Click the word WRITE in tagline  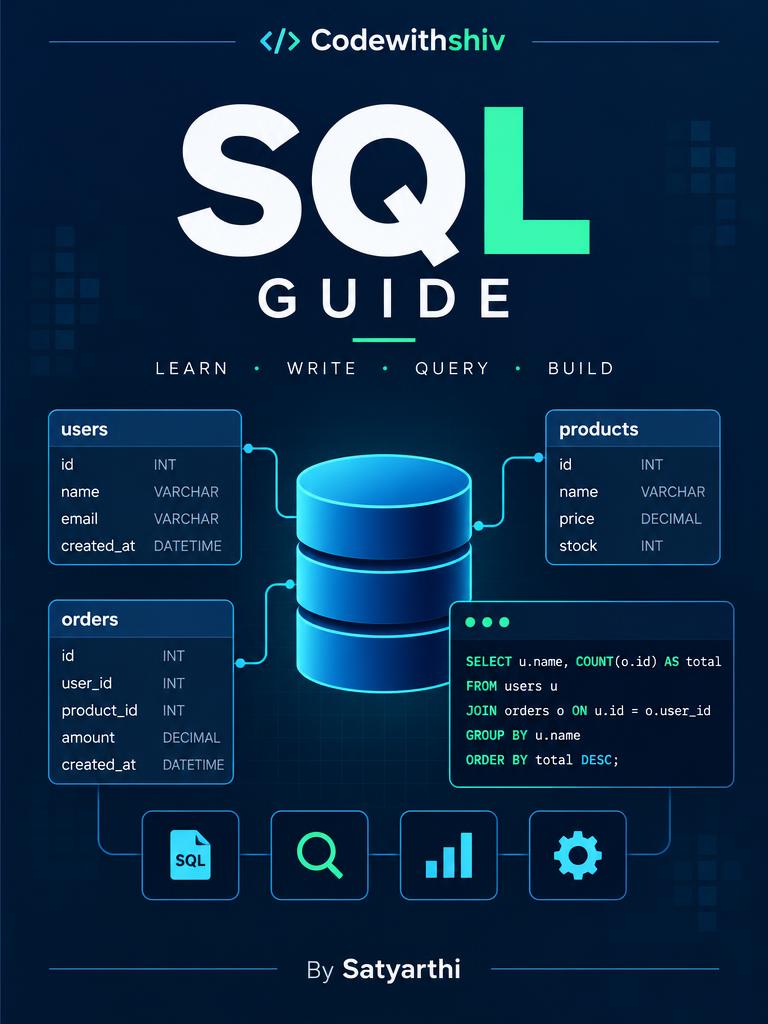[x=321, y=368]
